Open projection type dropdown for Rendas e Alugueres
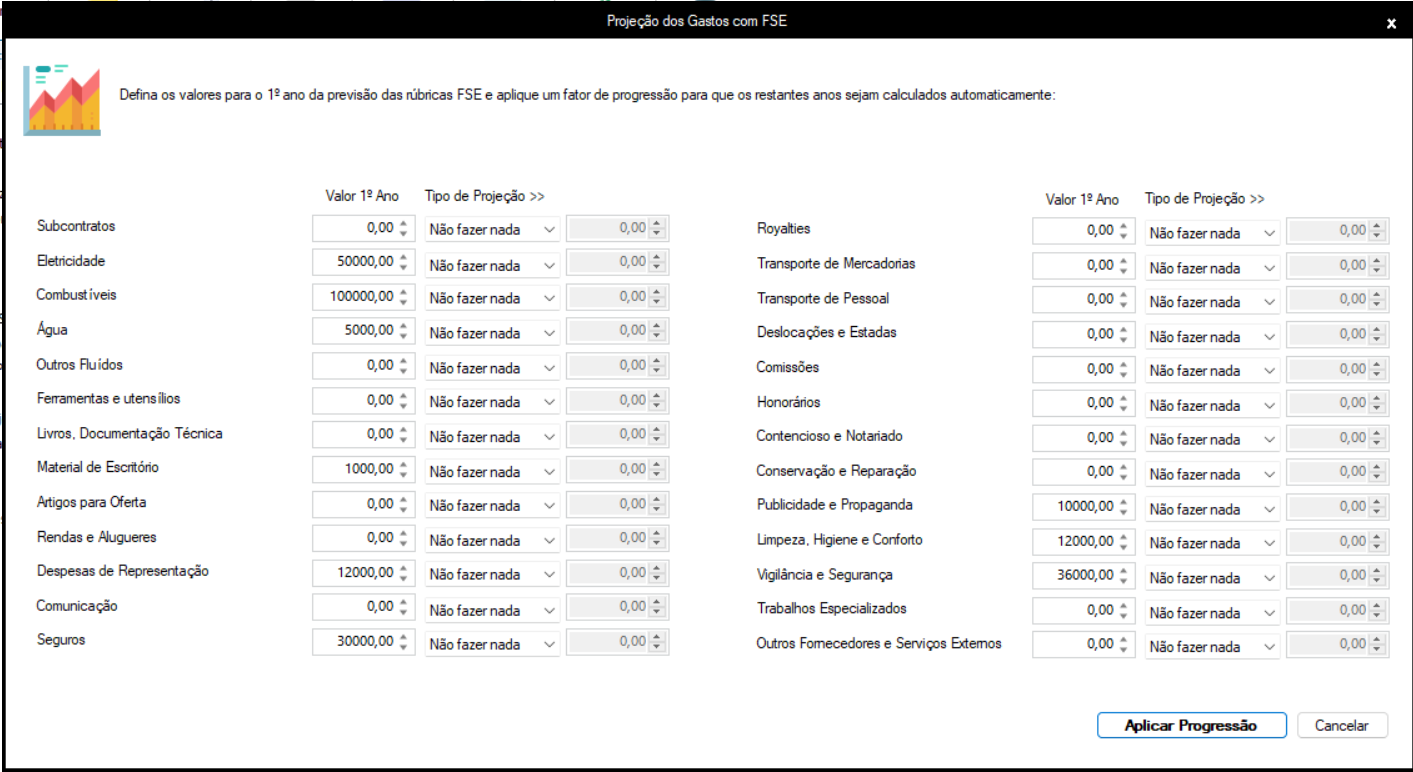The image size is (1413, 772). pos(492,540)
